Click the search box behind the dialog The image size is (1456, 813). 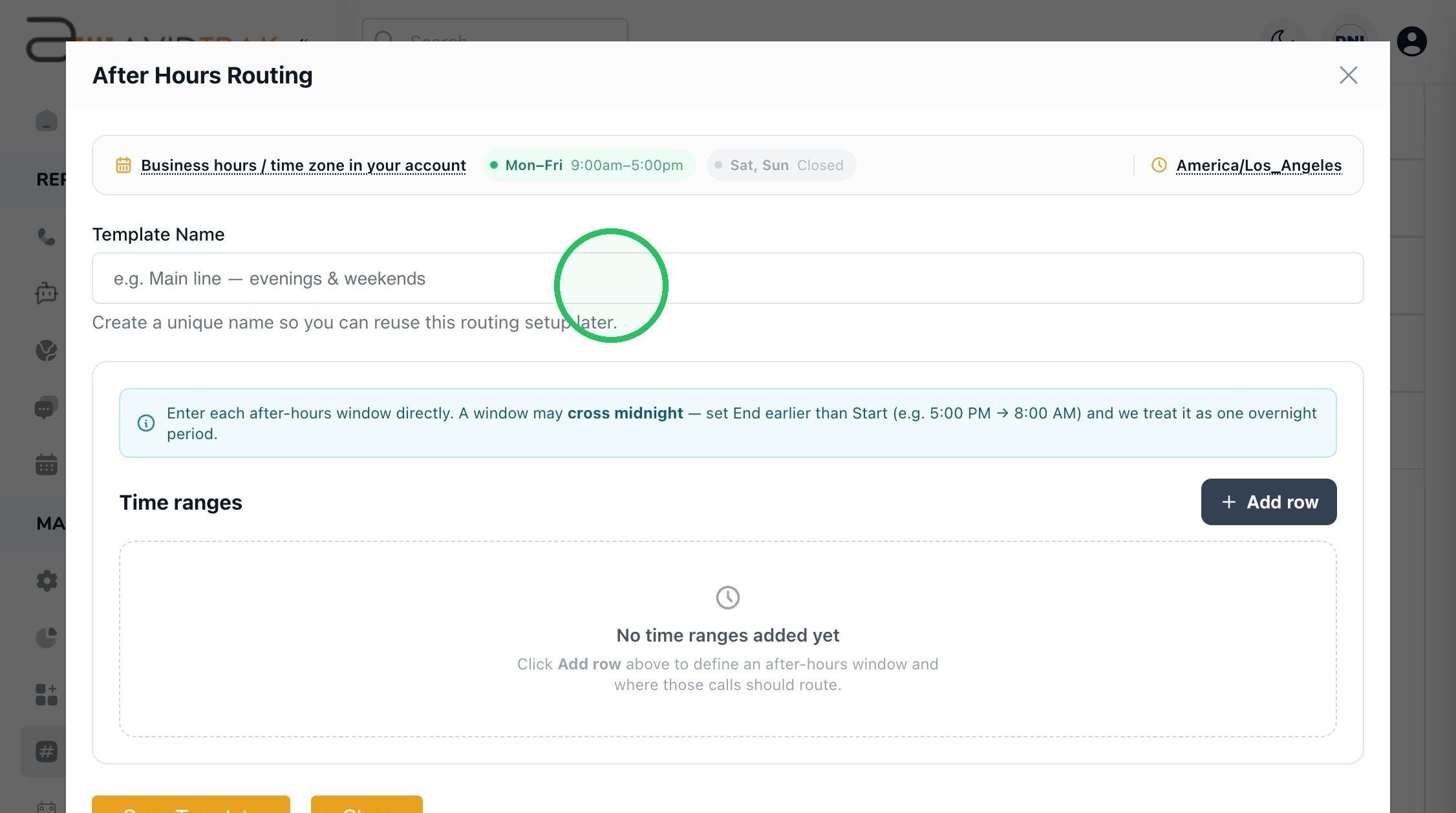pyautogui.click(x=495, y=31)
